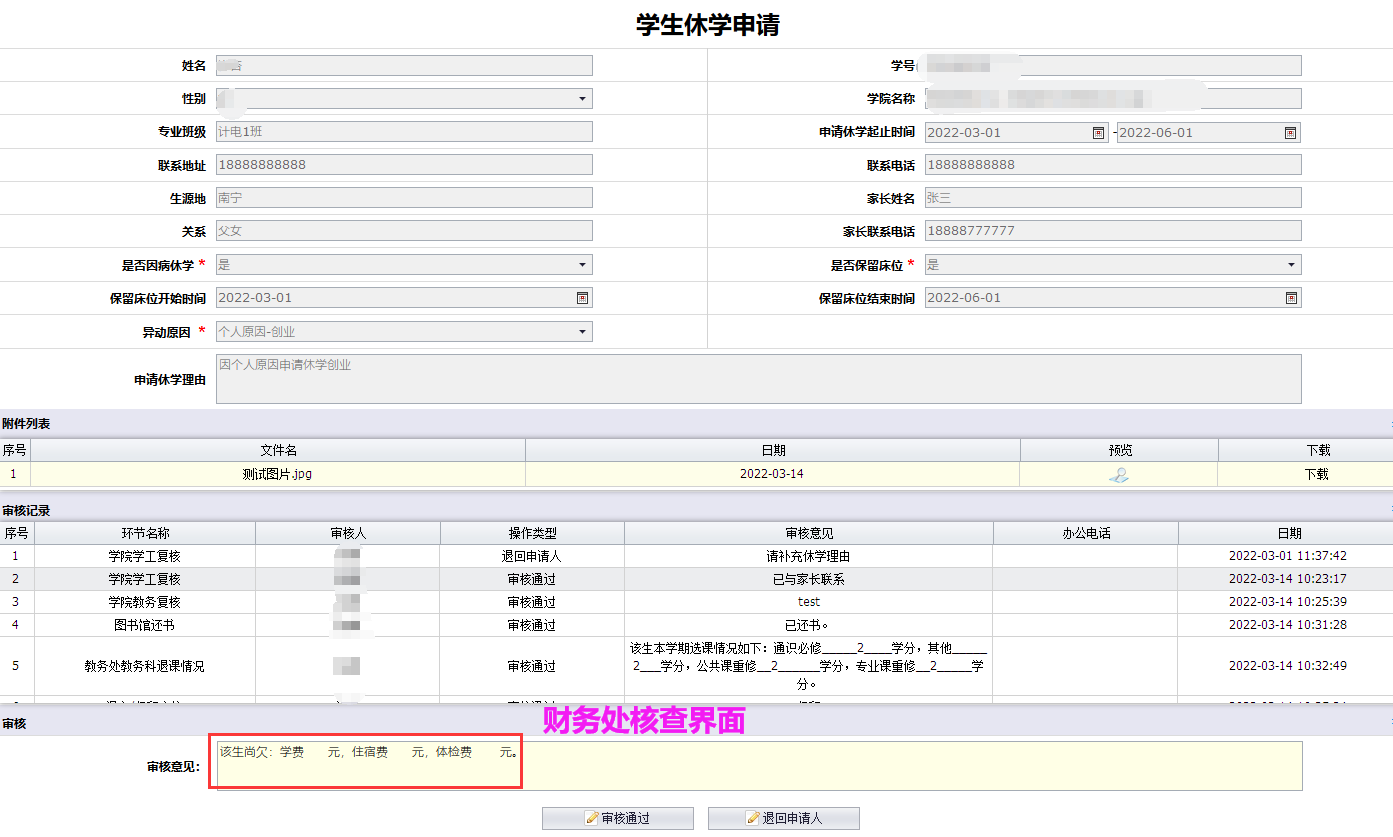1393x837 pixels.
Task: Select the 教务处教务科退课情况 record row
Action: click(145, 666)
